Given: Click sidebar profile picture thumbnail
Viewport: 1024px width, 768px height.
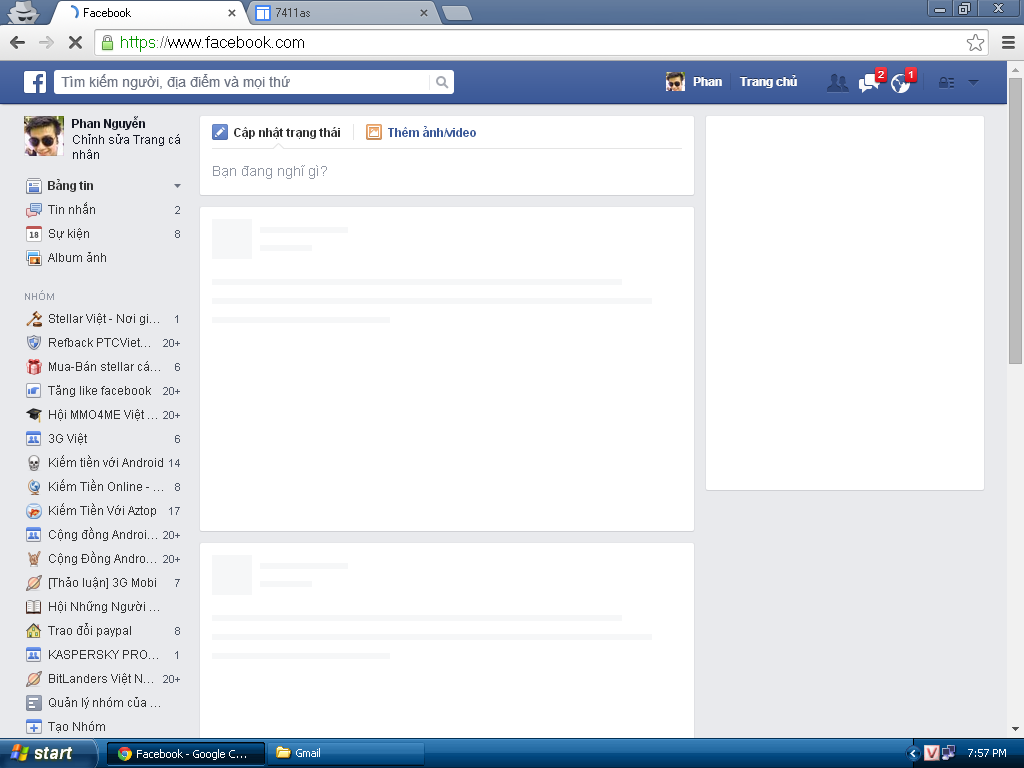Looking at the screenshot, I should pyautogui.click(x=44, y=136).
